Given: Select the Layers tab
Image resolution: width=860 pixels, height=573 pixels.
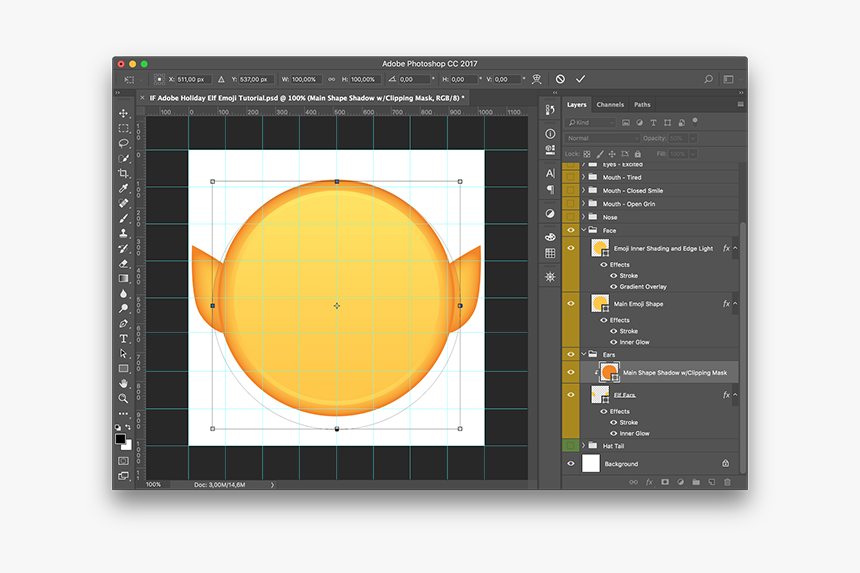Looking at the screenshot, I should pyautogui.click(x=576, y=104).
